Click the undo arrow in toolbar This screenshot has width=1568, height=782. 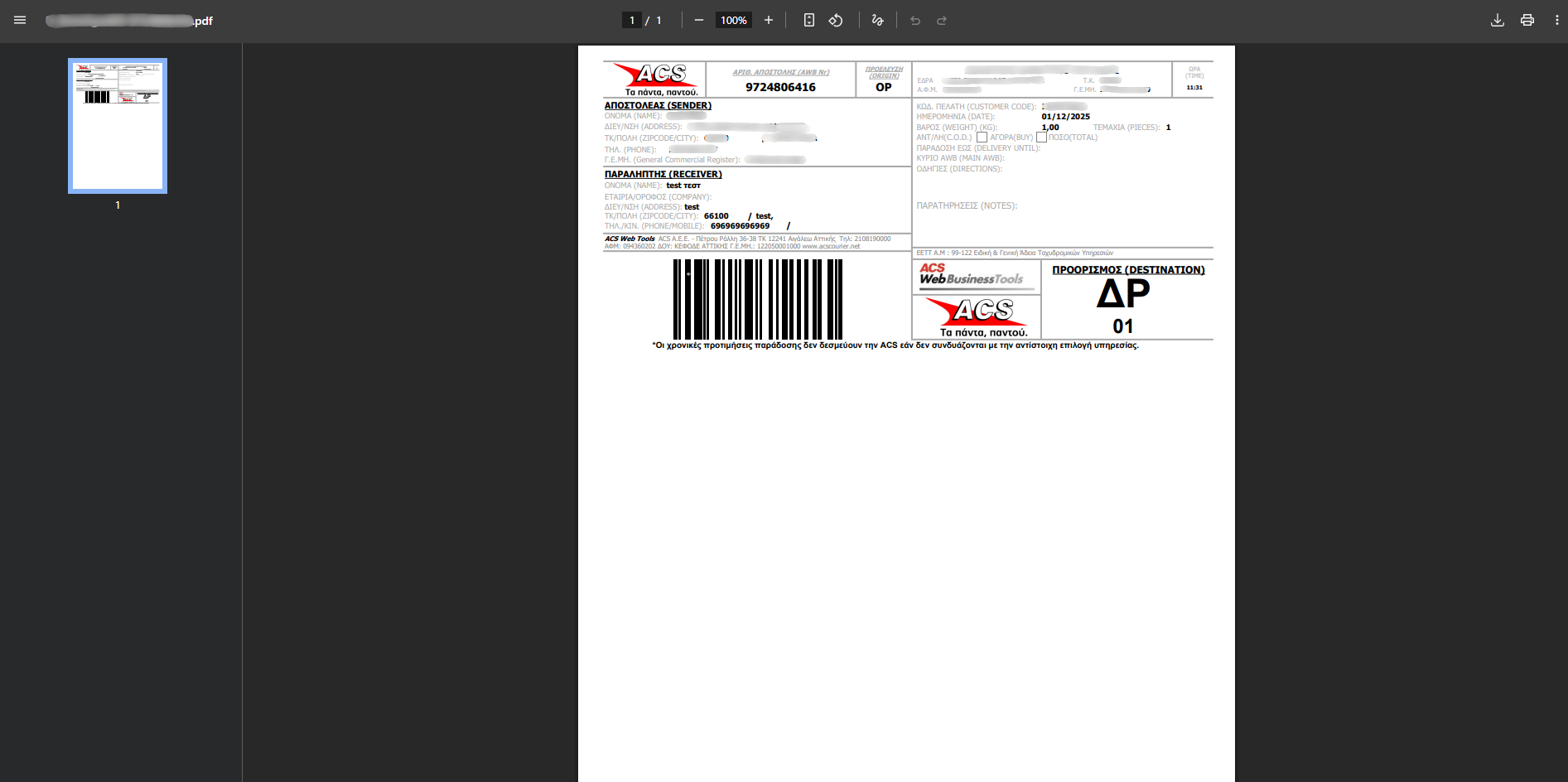pos(915,20)
